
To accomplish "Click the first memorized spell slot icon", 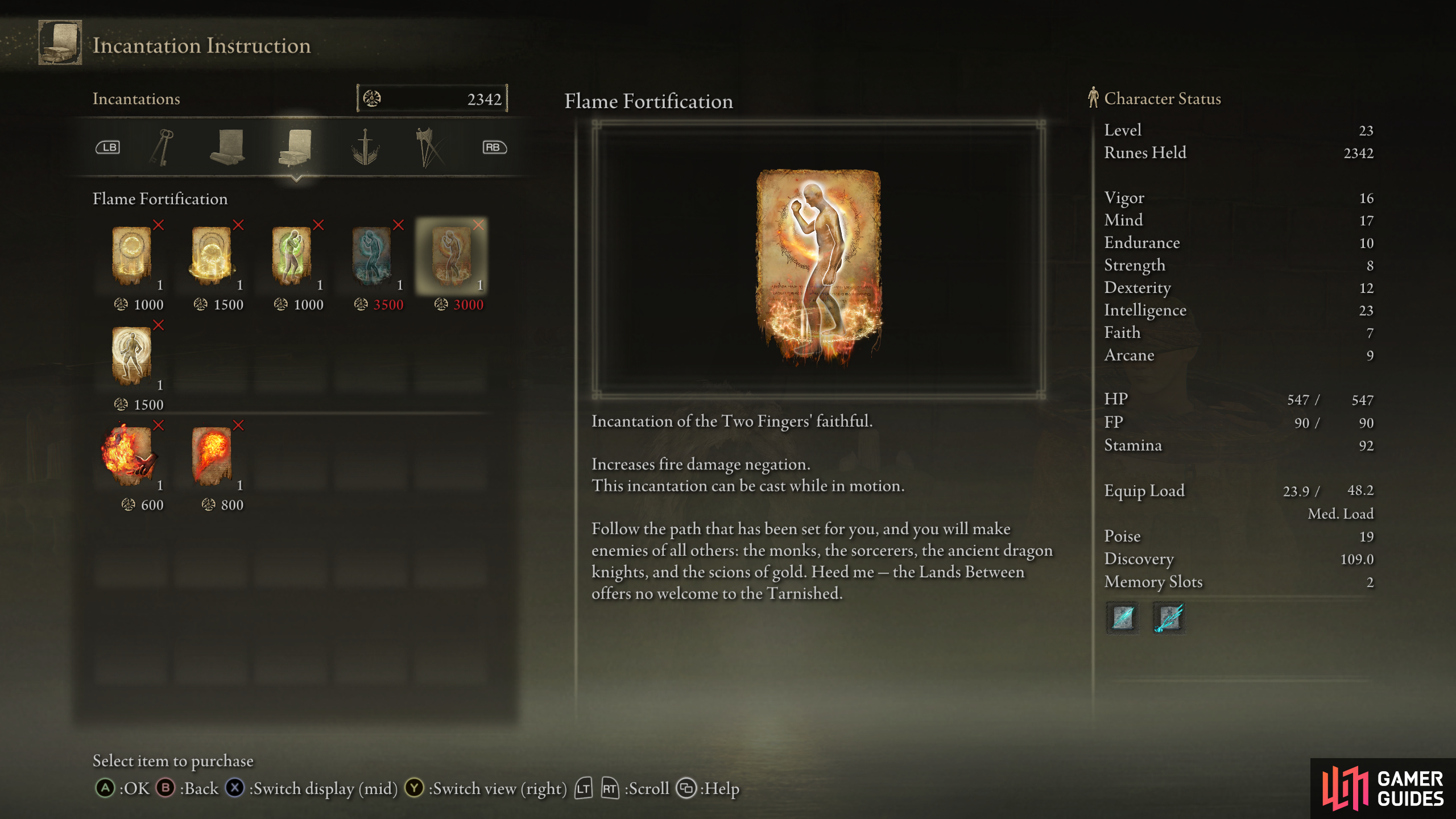I will pos(1123,618).
